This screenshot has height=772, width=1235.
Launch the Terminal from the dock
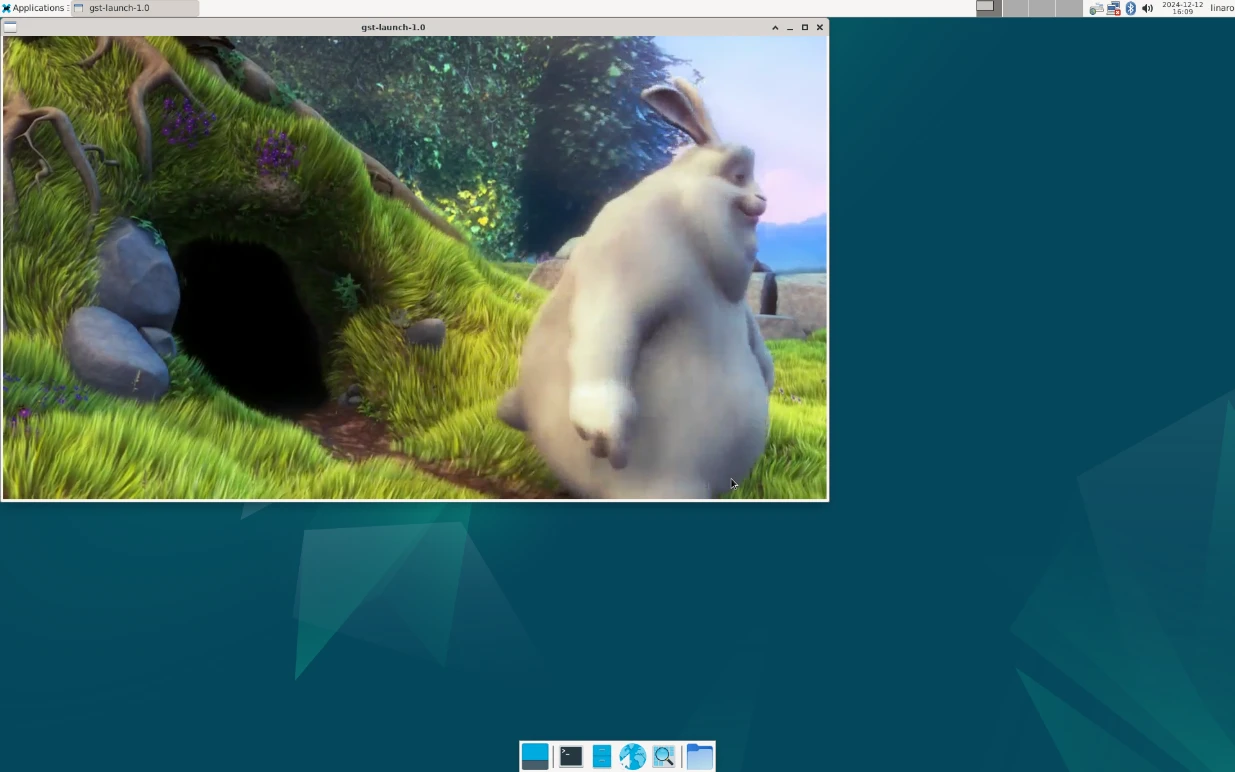tap(571, 756)
